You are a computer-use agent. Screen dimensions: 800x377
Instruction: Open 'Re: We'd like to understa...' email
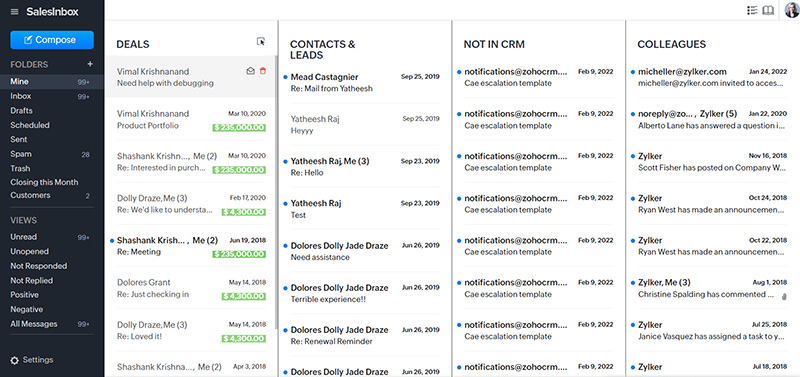click(190, 204)
